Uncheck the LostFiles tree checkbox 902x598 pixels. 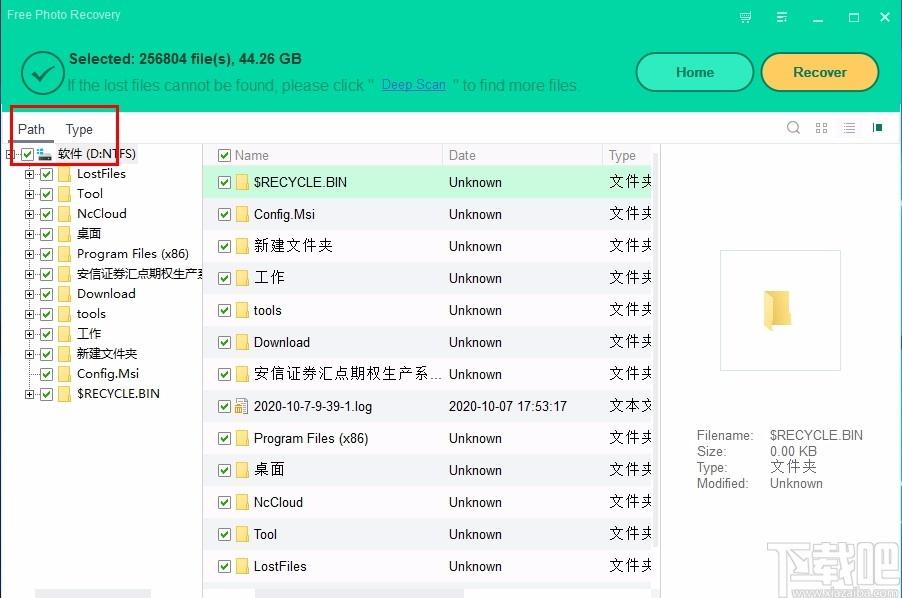coord(47,174)
